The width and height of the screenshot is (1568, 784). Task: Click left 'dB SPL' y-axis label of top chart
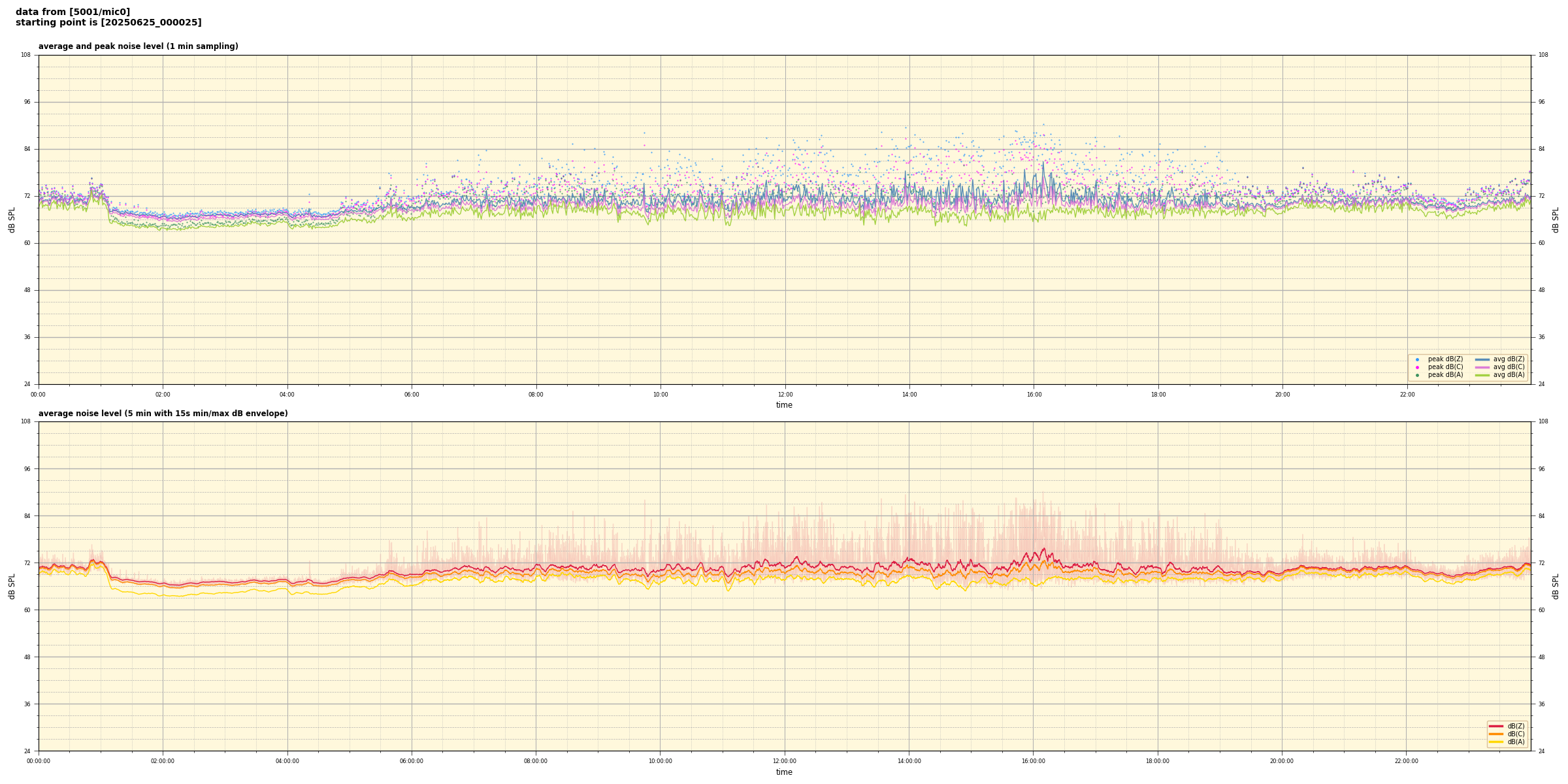point(12,220)
